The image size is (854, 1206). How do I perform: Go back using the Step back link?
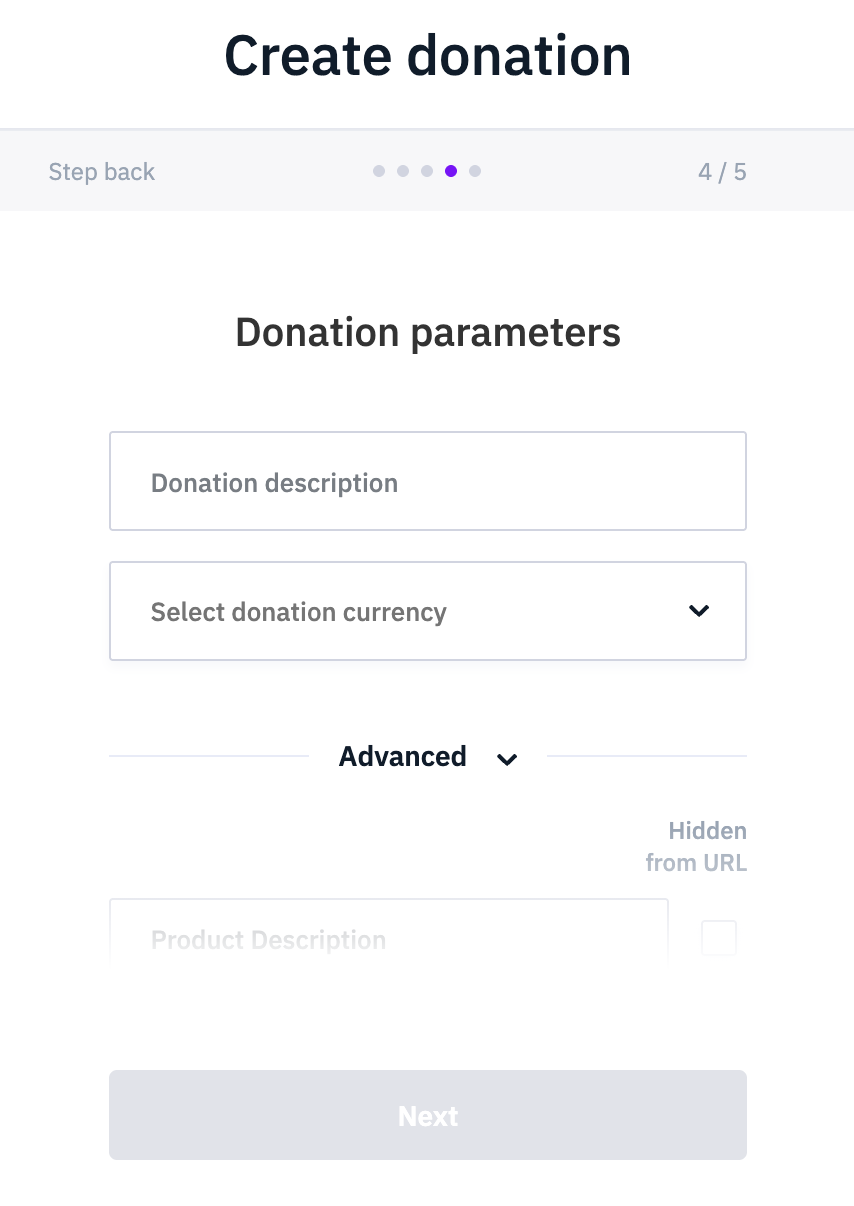point(102,172)
